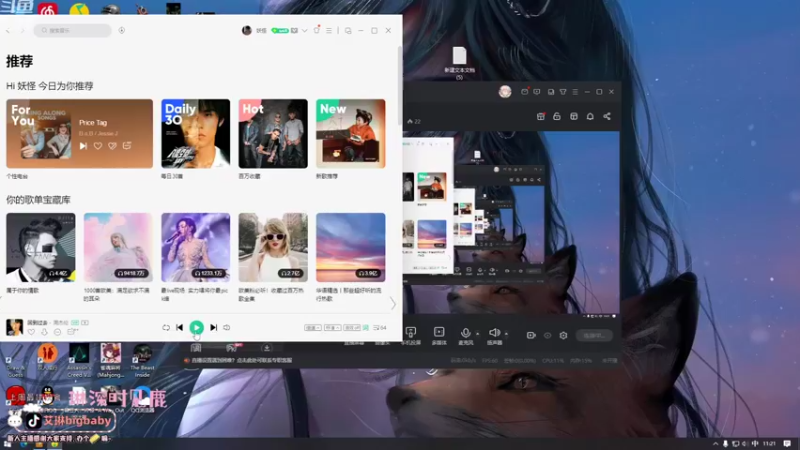This screenshot has width=800, height=450.
Task: Play the Price Tag song in For You card
Action: tap(83, 146)
